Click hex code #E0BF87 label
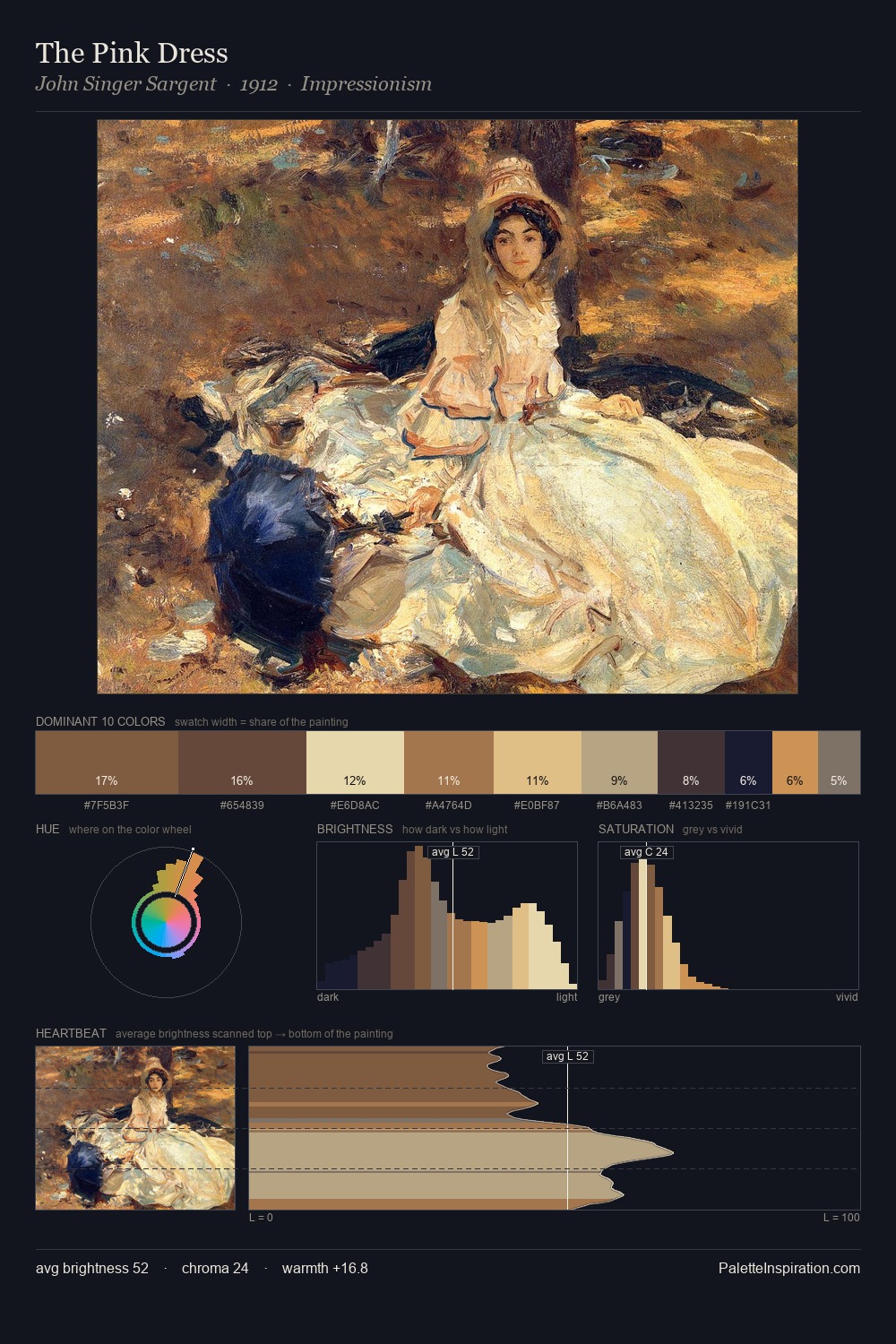896x1344 pixels. point(537,805)
